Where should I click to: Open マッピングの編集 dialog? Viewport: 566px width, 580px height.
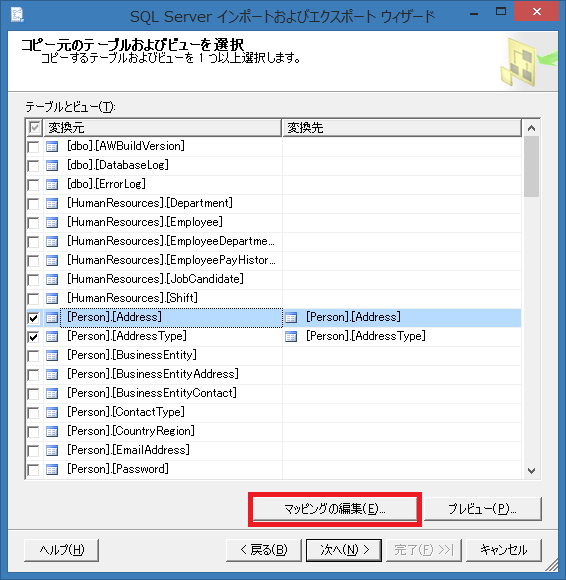pos(335,509)
